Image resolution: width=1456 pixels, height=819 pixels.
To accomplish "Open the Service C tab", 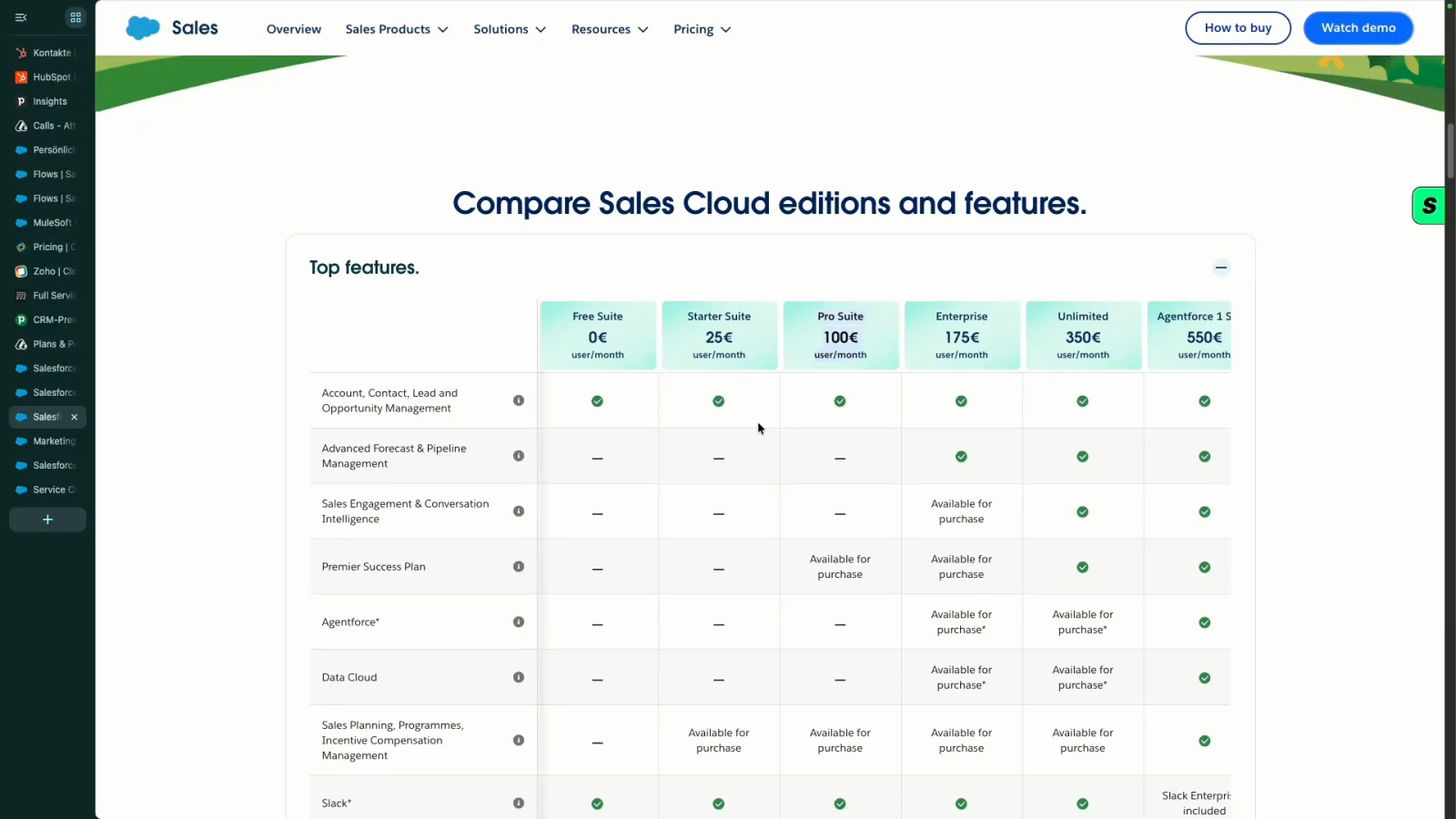I will click(x=47, y=490).
